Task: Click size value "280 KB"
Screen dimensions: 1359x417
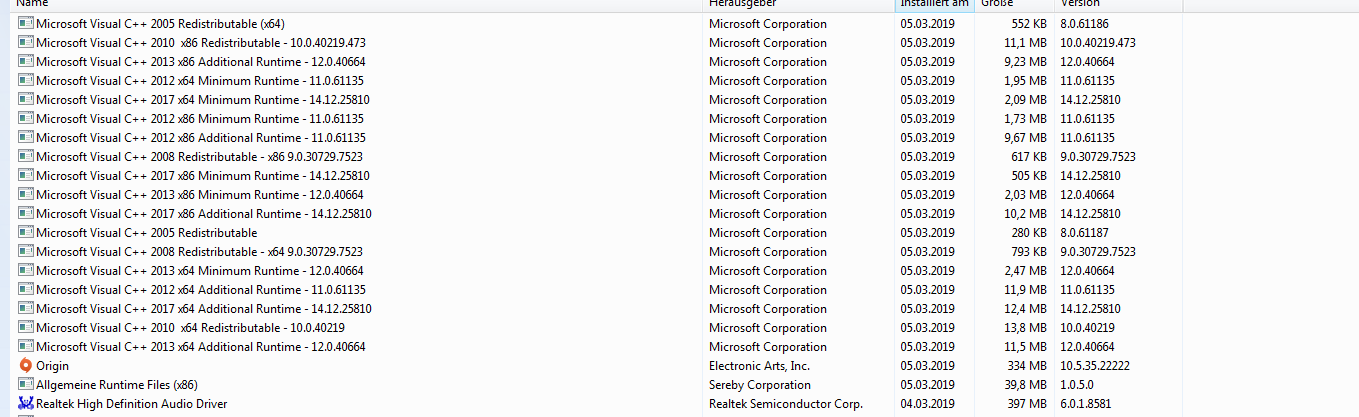Action: pos(1029,232)
